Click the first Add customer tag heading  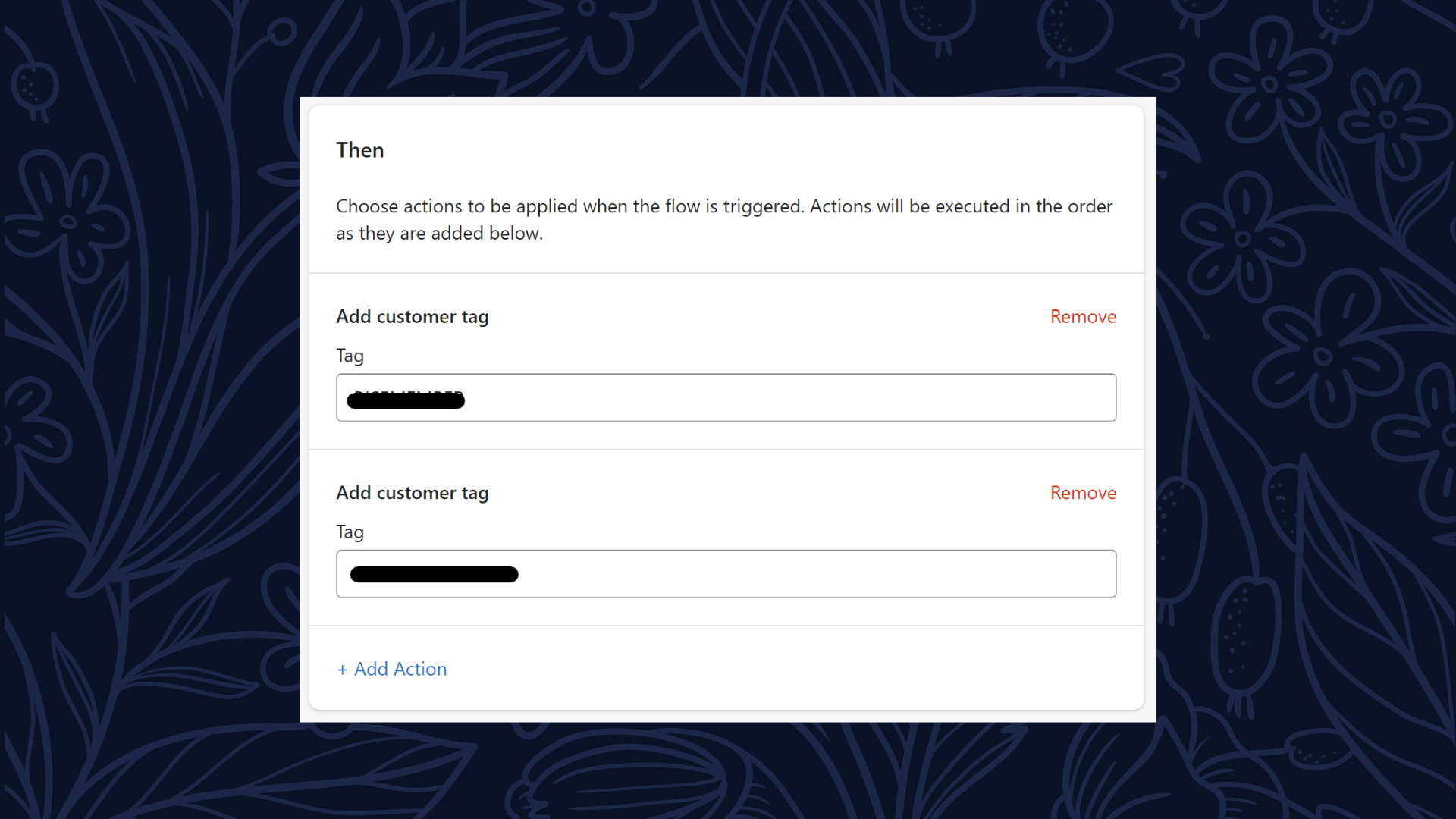tap(412, 317)
